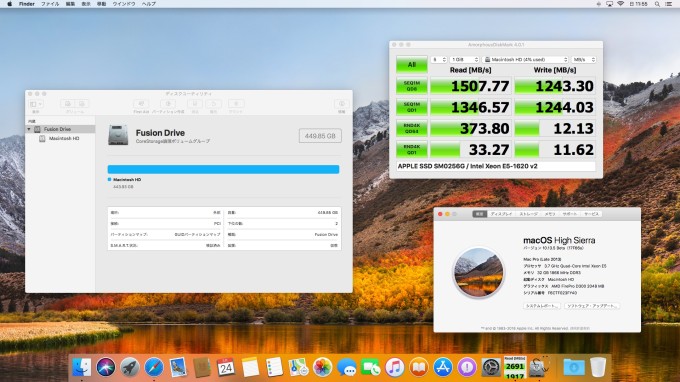Click AmorphousDiskMark icon in Dock
The width and height of the screenshot is (680, 382).
click(515, 367)
